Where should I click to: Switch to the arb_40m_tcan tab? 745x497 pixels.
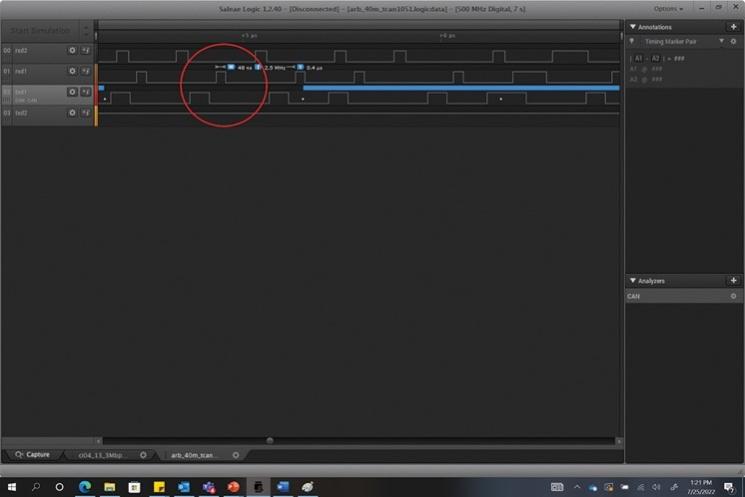[193, 455]
